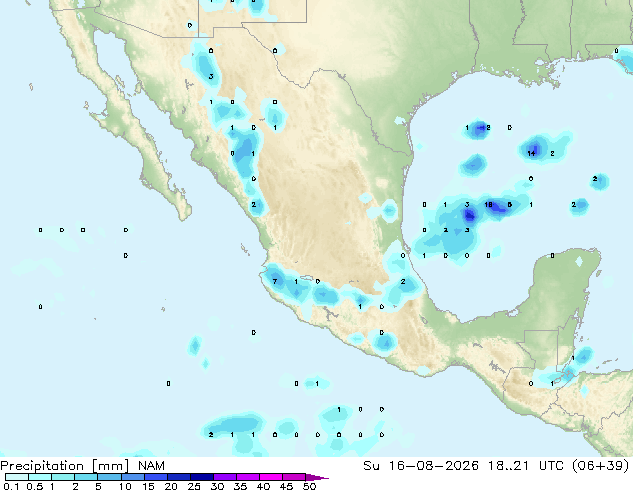Click the legend scale label '50'

coord(309,486)
